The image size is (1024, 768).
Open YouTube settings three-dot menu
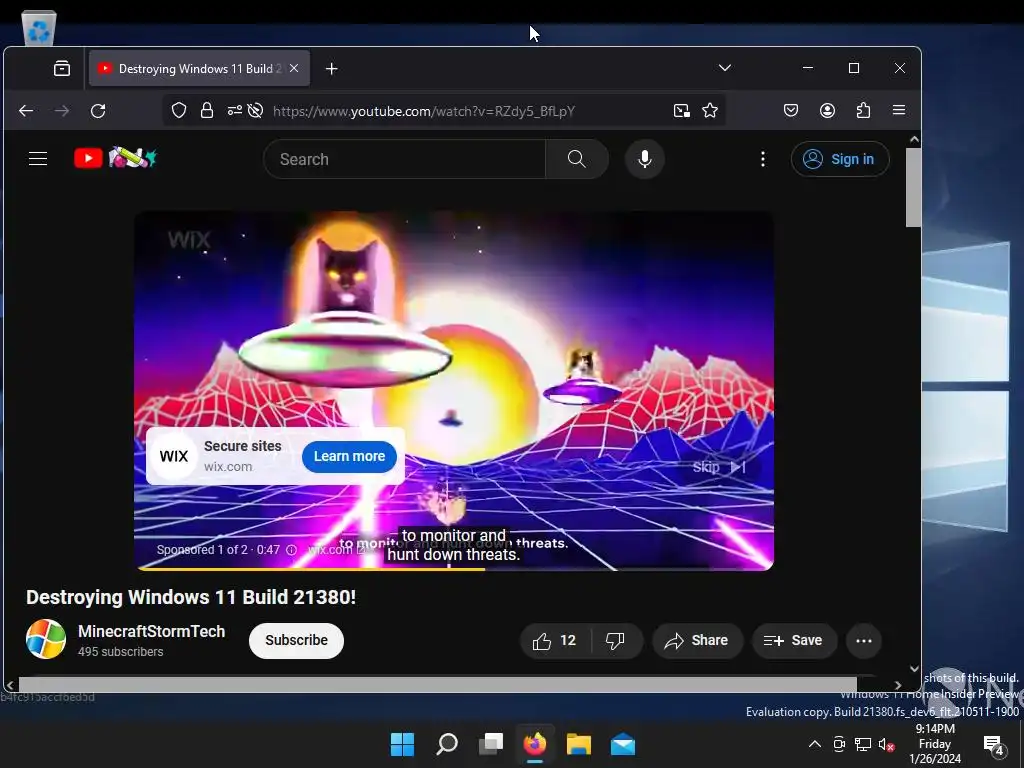[x=763, y=159]
